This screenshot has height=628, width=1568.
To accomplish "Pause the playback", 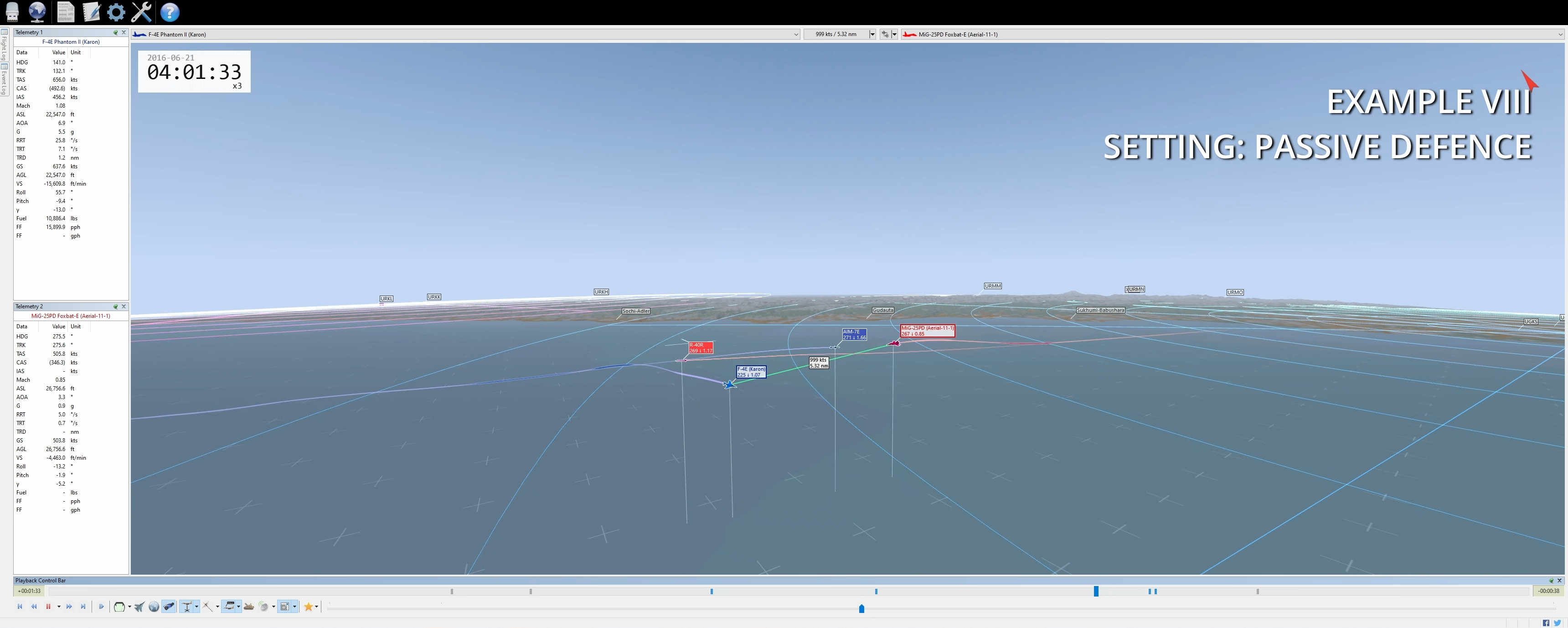I will tap(48, 607).
